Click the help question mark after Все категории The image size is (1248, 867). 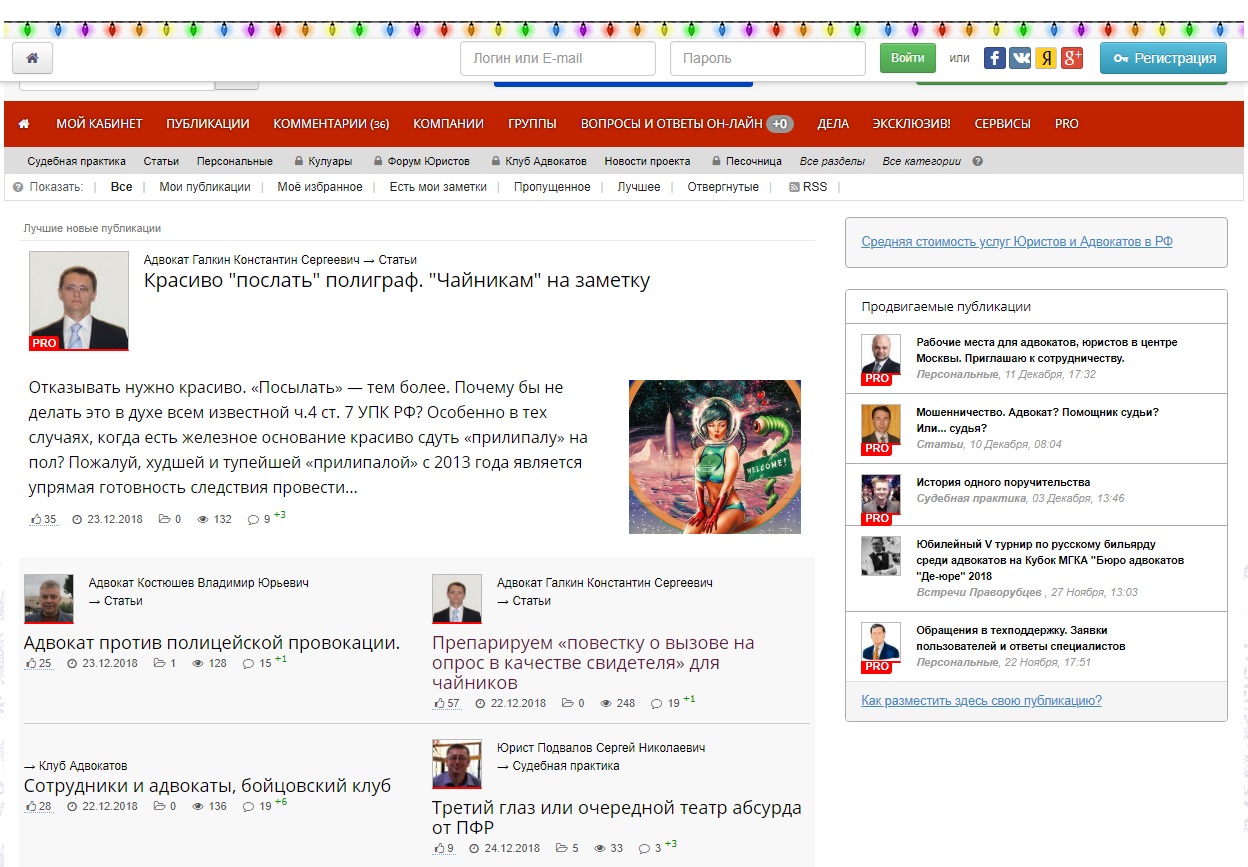977,161
